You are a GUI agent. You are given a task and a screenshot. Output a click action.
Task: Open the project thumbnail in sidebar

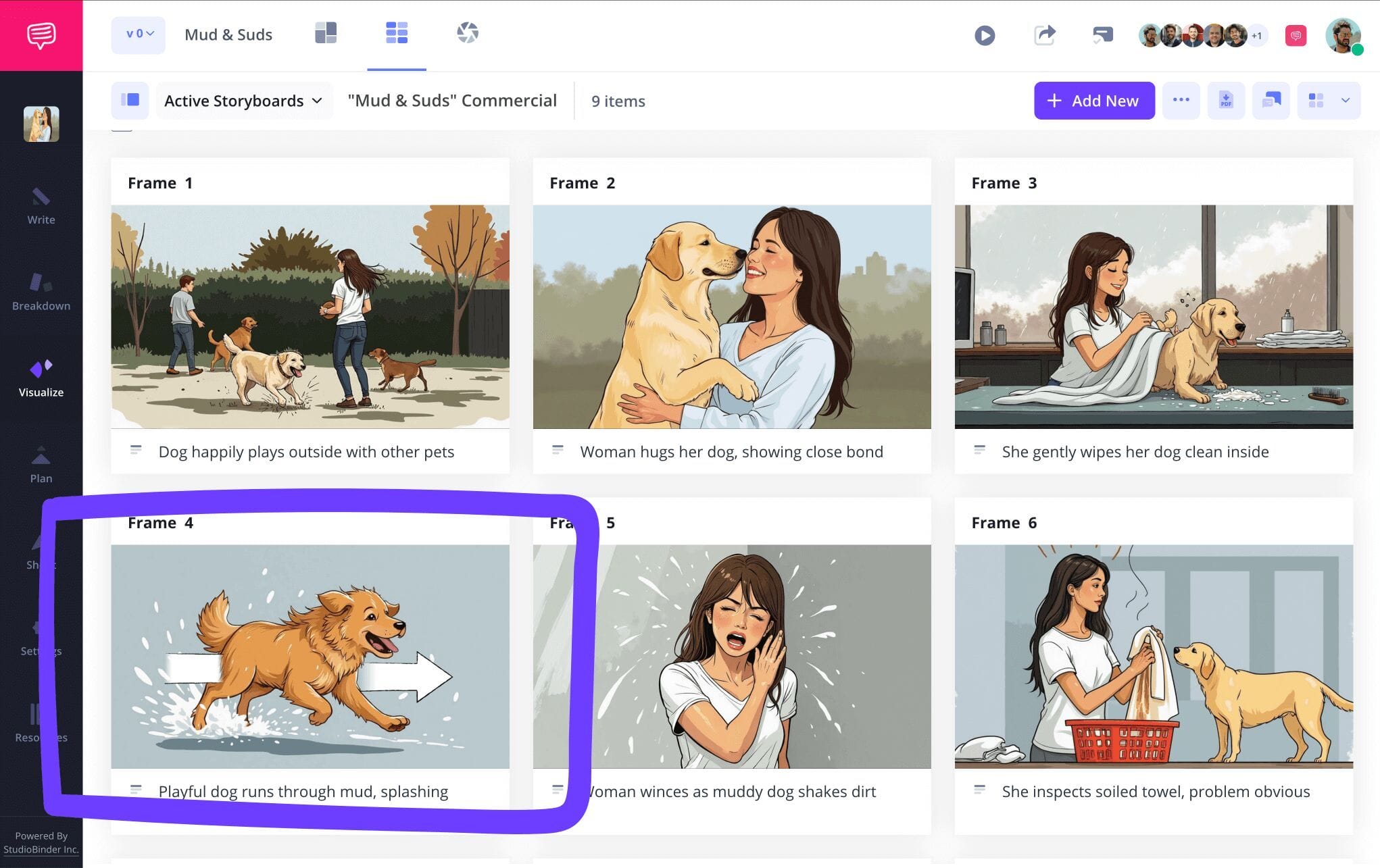pyautogui.click(x=41, y=124)
